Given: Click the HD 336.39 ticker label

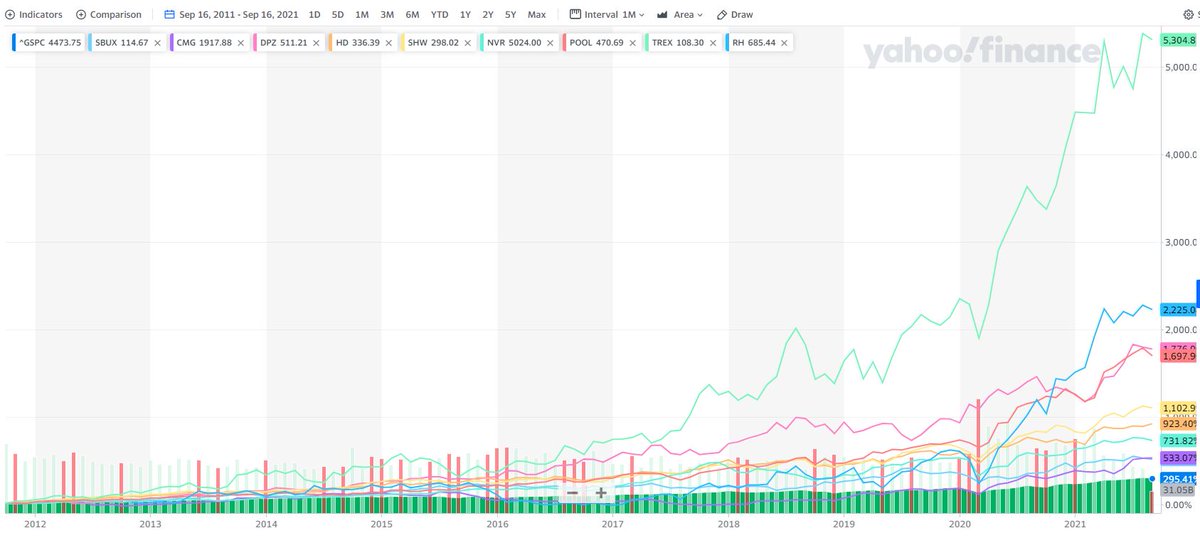Looking at the screenshot, I should 358,43.
